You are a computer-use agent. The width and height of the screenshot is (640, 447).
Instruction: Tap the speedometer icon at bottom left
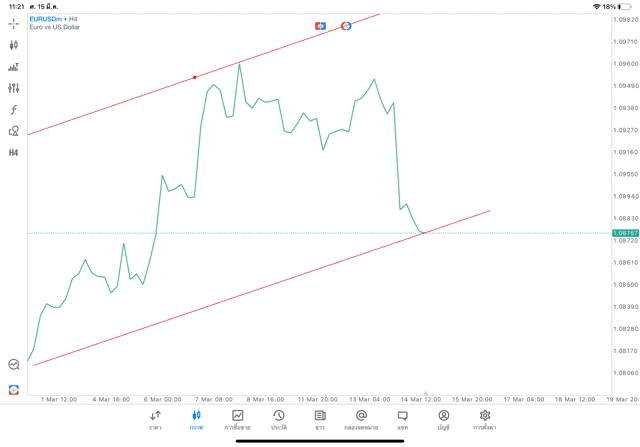(13, 365)
